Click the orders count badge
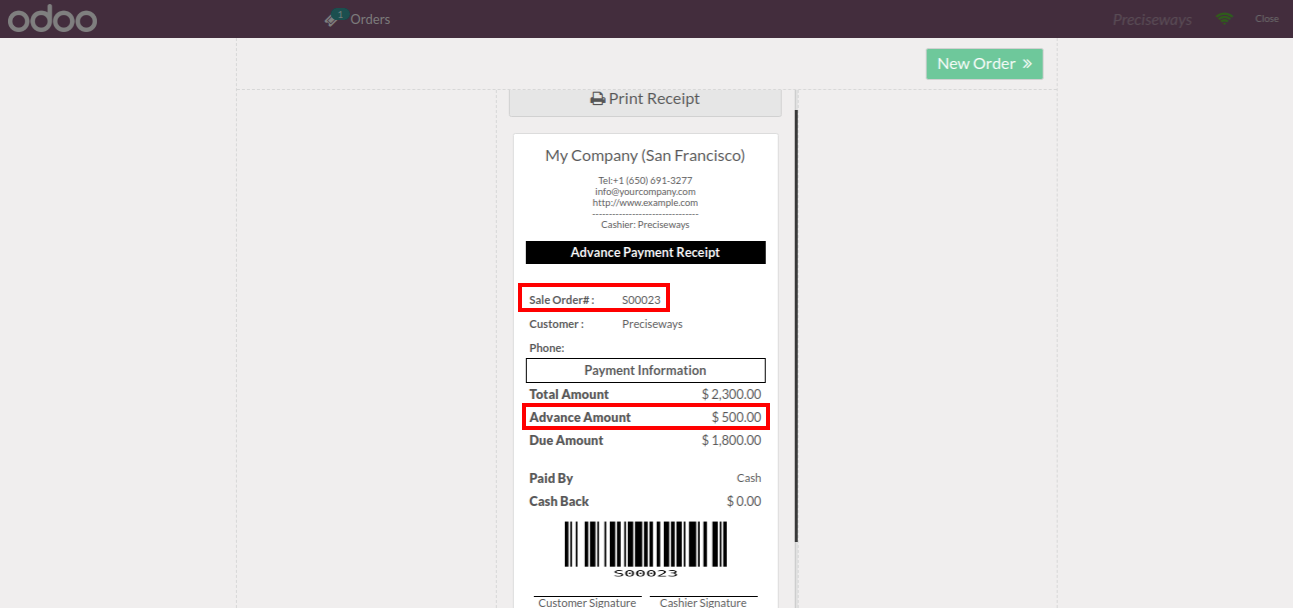Screen dimensions: 1293x608 341,14
